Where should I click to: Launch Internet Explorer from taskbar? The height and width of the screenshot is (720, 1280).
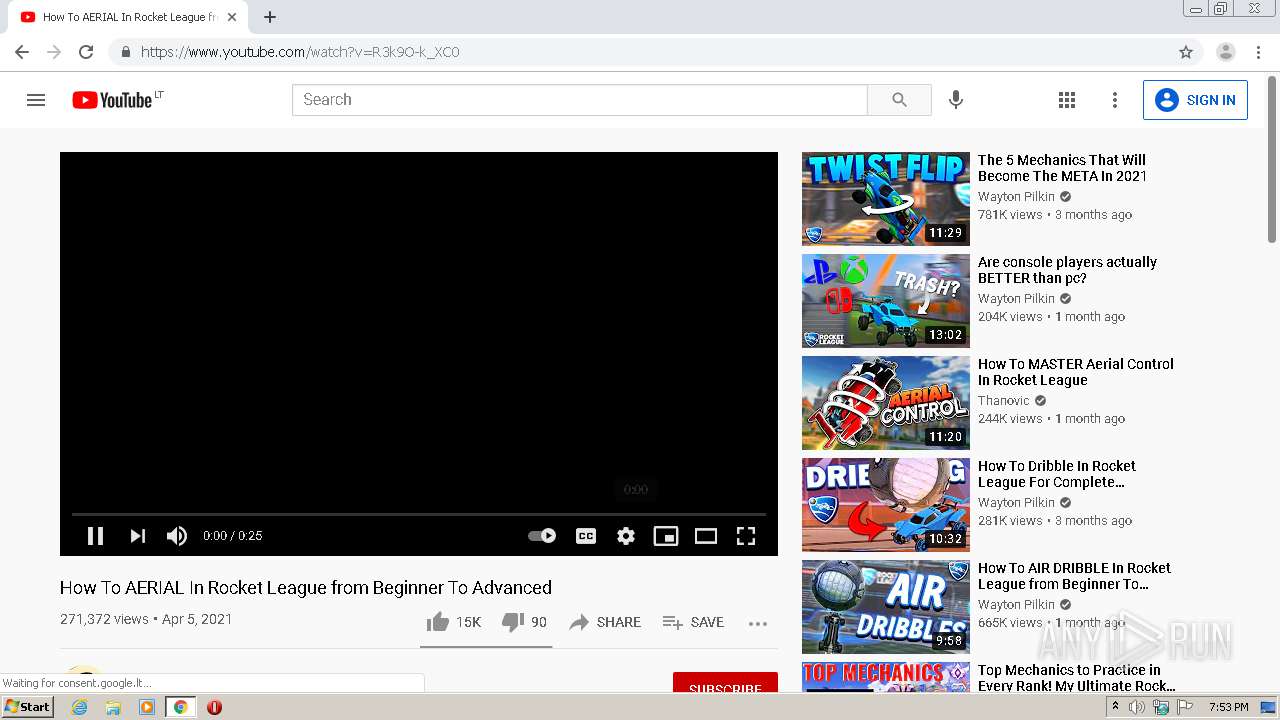coord(80,707)
